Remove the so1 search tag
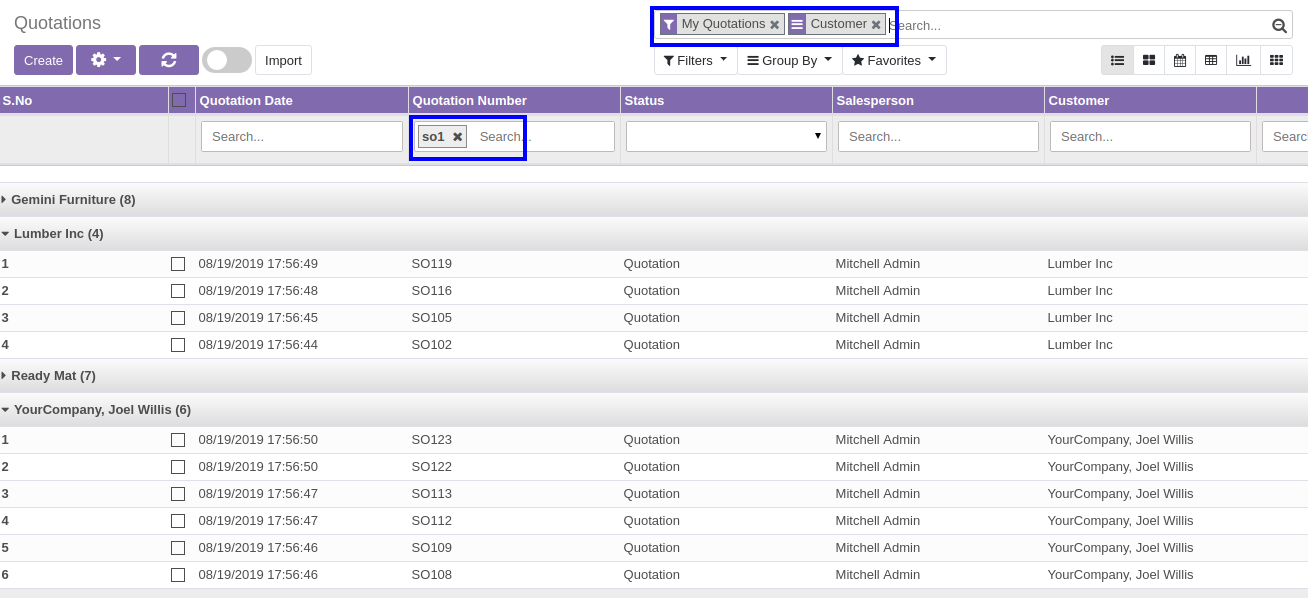The image size is (1308, 598). 457,137
